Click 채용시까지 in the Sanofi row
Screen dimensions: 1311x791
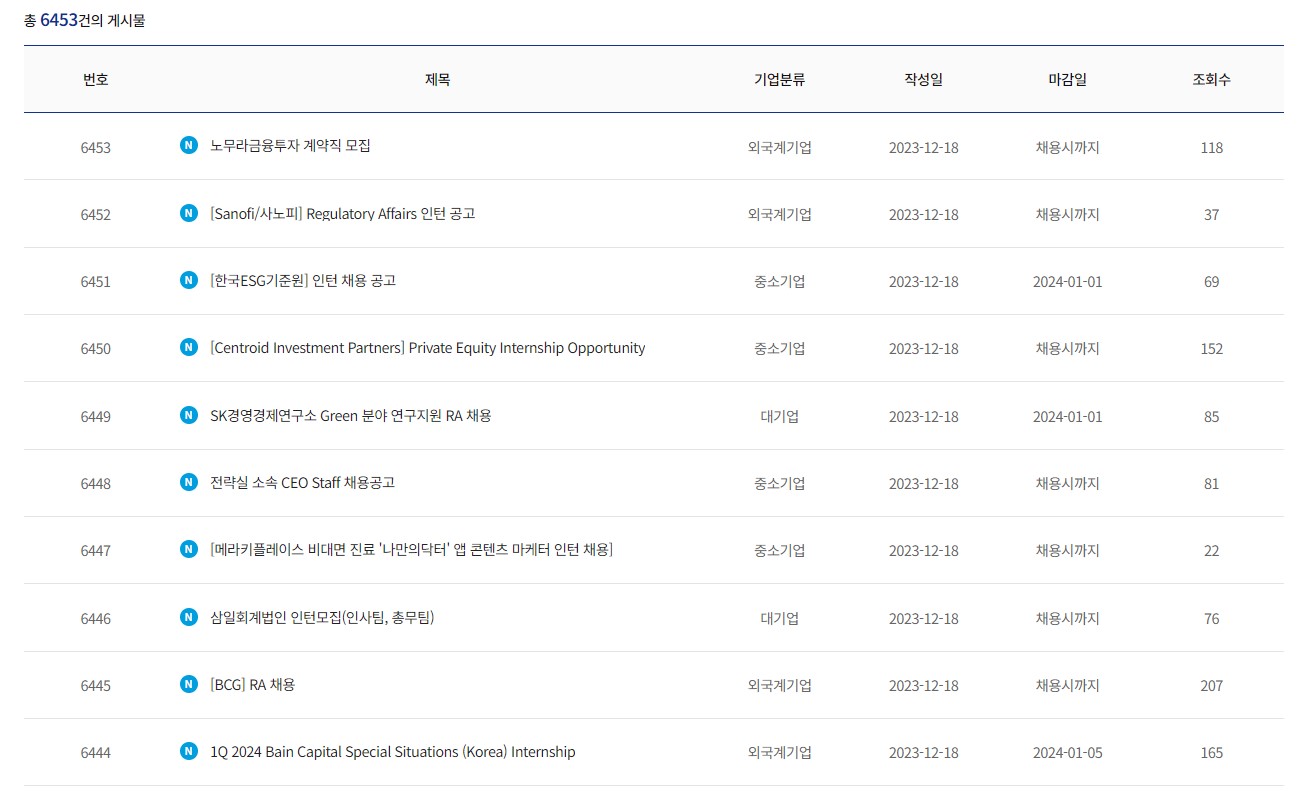pyautogui.click(x=1067, y=215)
